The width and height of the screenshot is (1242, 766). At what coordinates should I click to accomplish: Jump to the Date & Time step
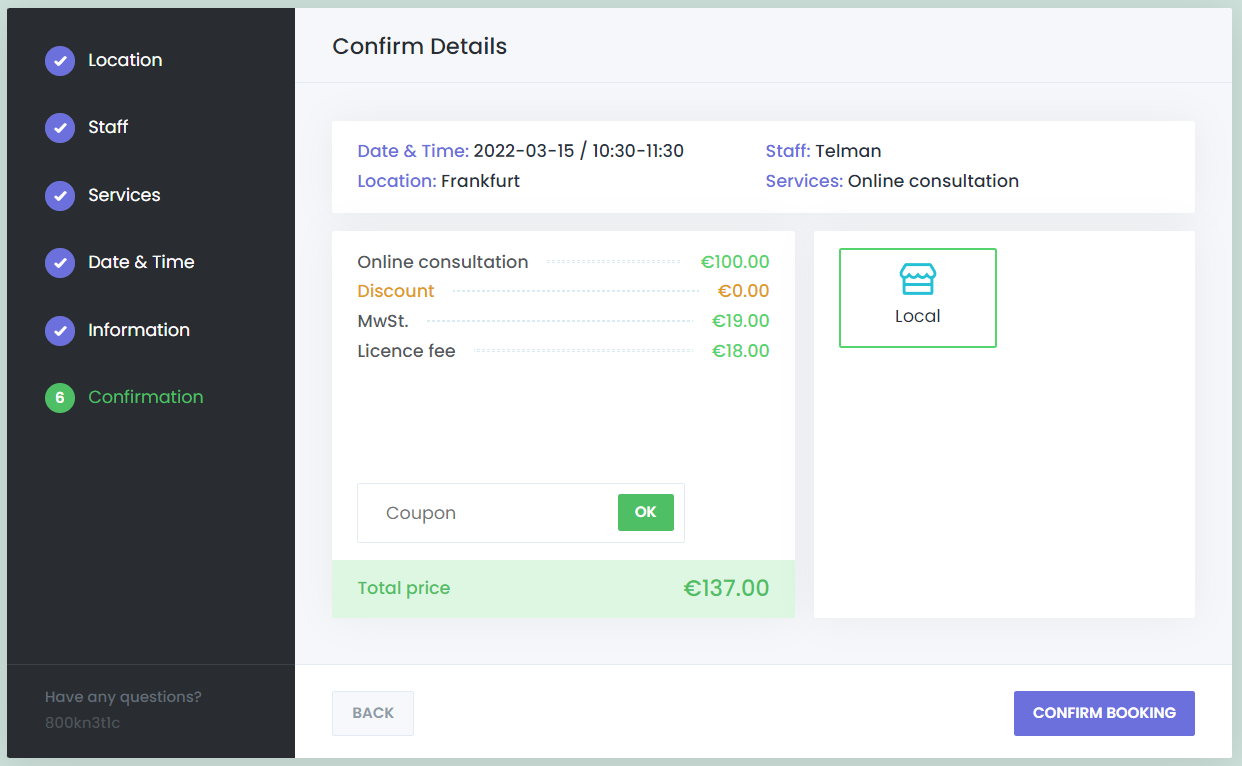pyautogui.click(x=141, y=262)
